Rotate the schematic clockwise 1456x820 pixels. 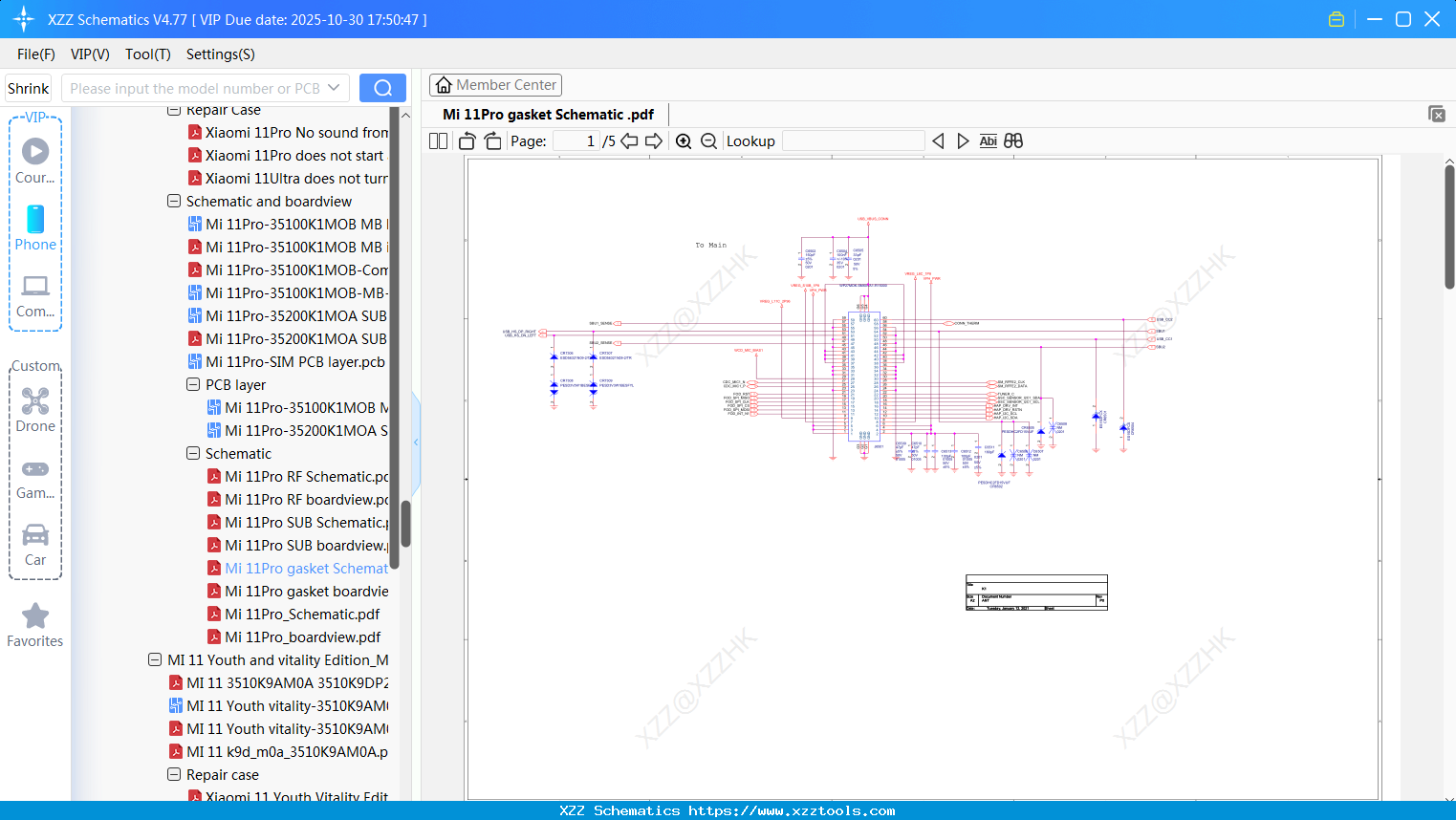(x=492, y=140)
